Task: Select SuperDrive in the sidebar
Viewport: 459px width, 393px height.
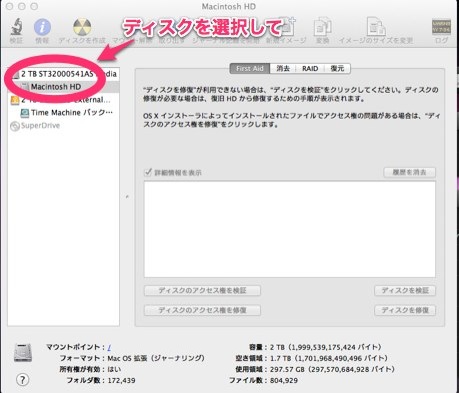Action: (x=64, y=126)
